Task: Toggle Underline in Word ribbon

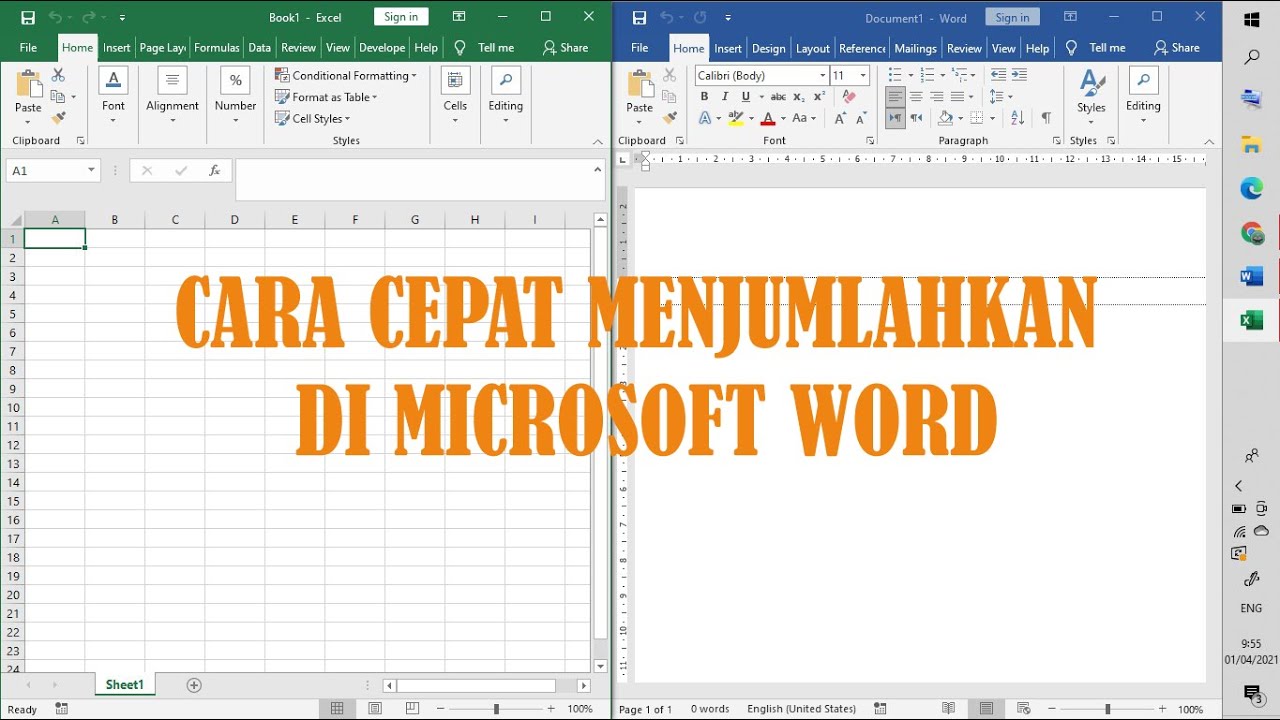Action: (745, 97)
